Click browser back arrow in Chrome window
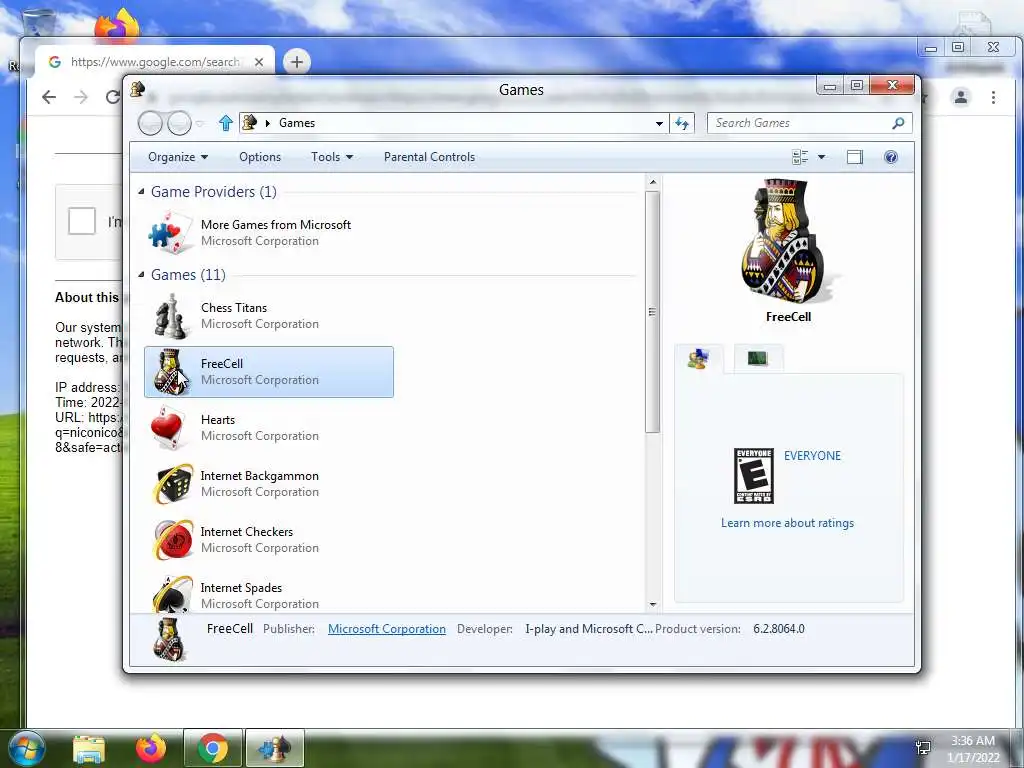Viewport: 1024px width, 768px height. coord(49,97)
